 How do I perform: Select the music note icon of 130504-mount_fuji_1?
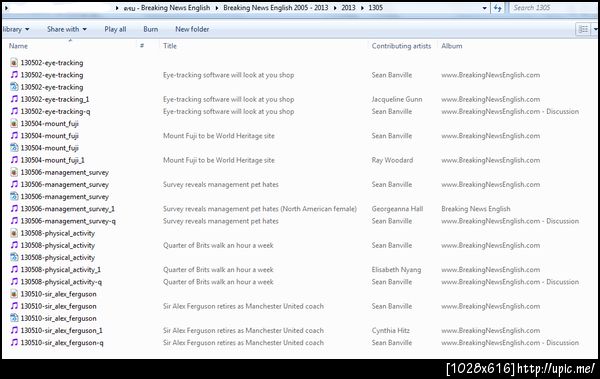14,160
